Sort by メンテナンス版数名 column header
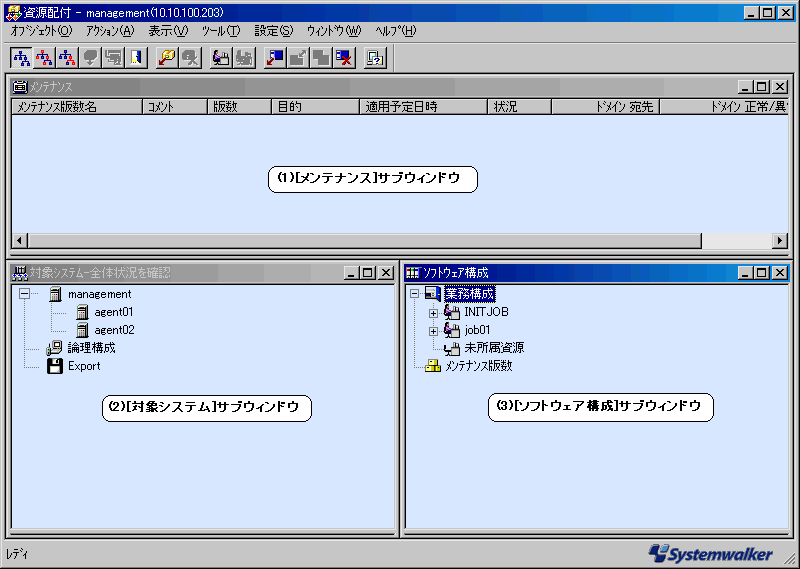Screen dimensions: 800x569 coord(77,107)
